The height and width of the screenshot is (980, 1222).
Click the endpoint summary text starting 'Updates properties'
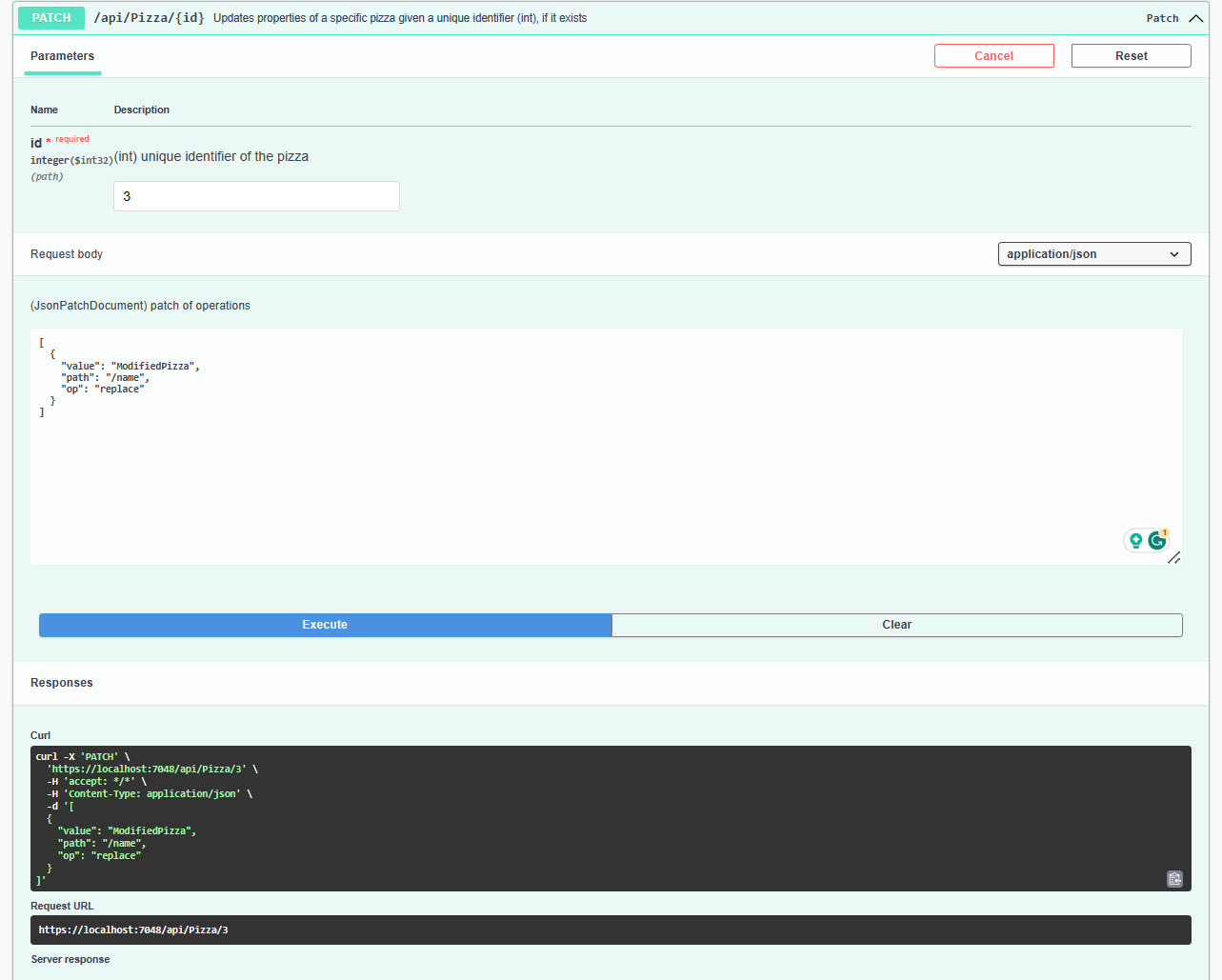click(400, 18)
